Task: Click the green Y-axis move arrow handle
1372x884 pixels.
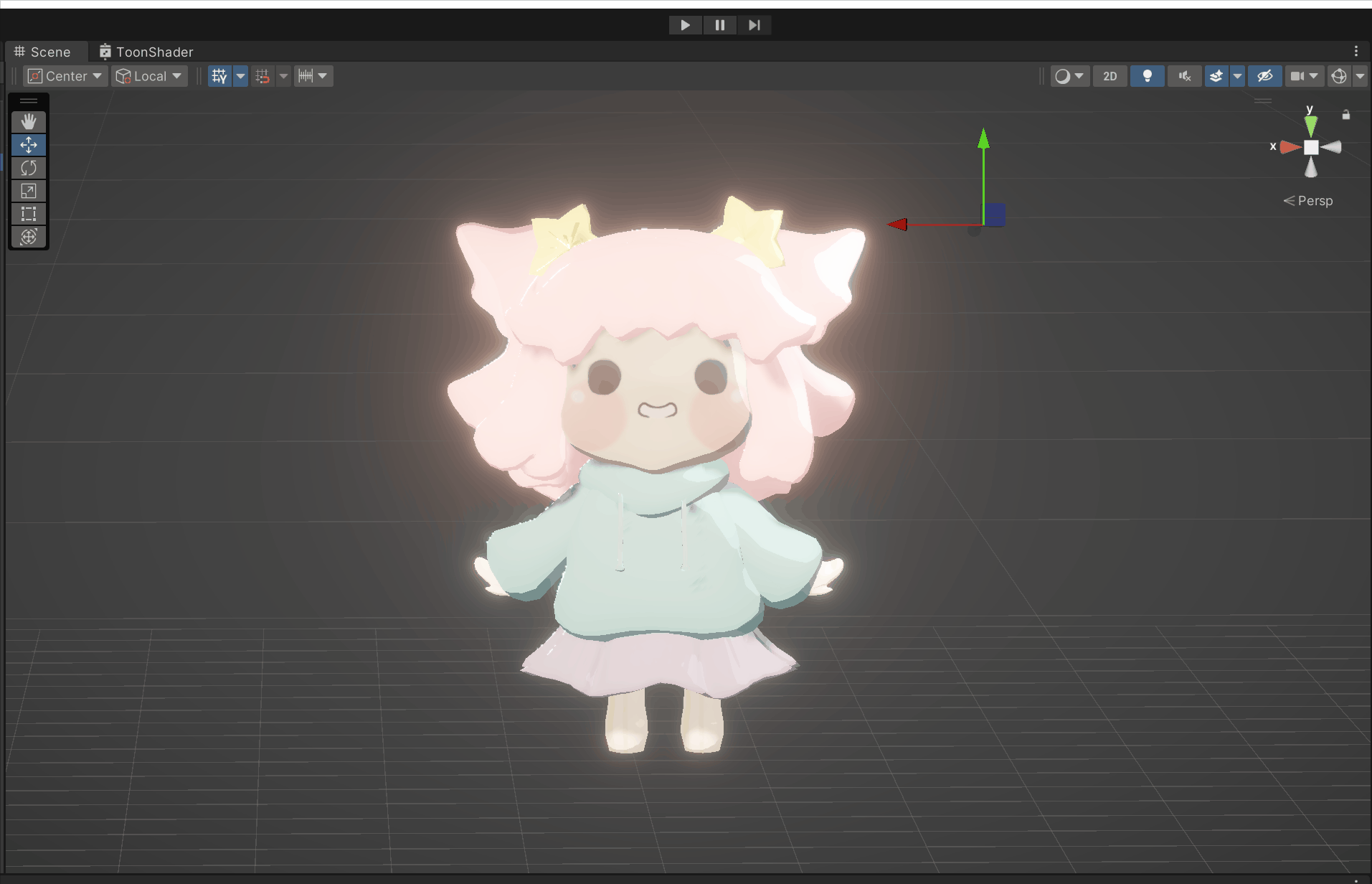Action: [983, 138]
